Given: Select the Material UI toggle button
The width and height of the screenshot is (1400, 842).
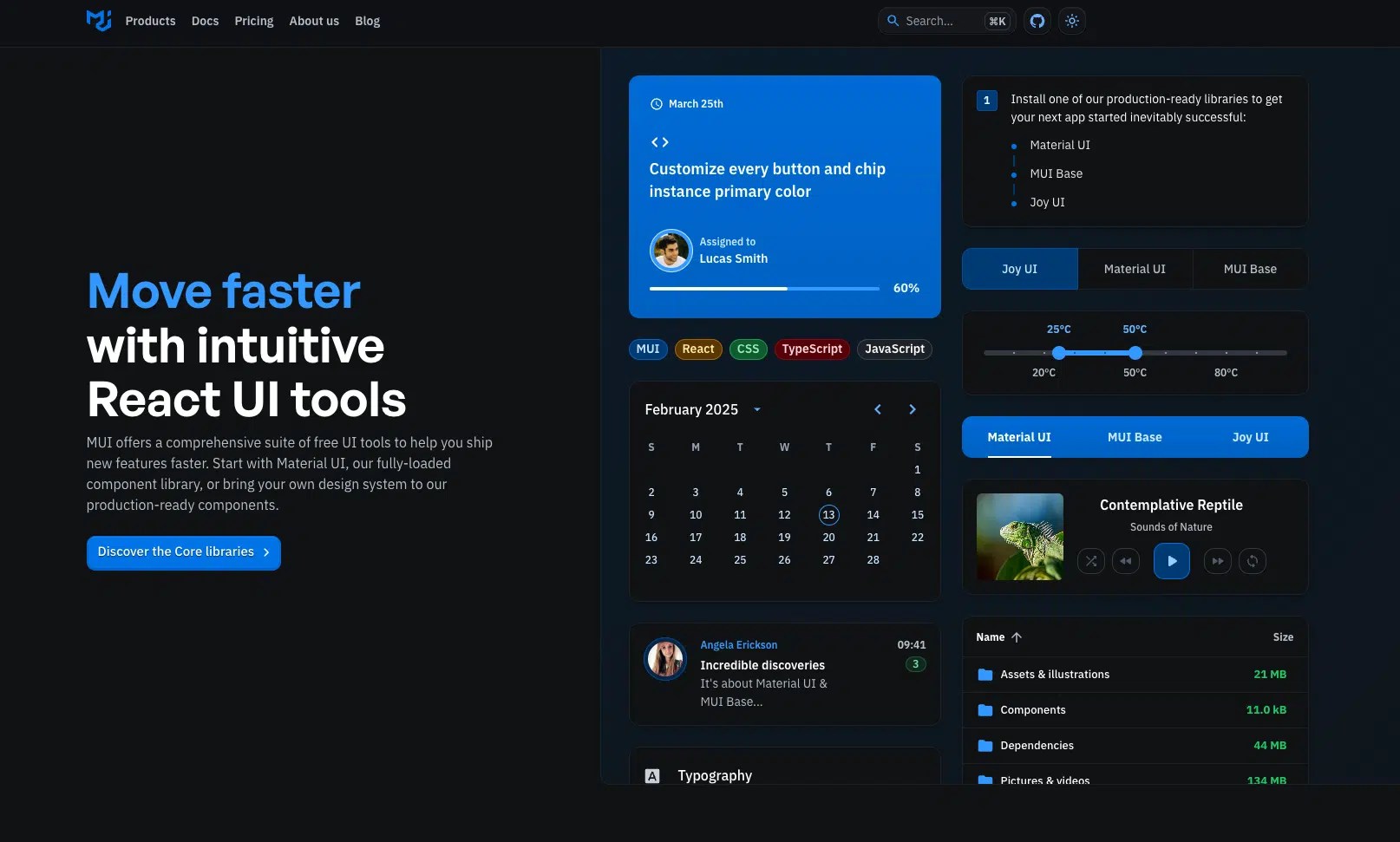Looking at the screenshot, I should point(1135,269).
